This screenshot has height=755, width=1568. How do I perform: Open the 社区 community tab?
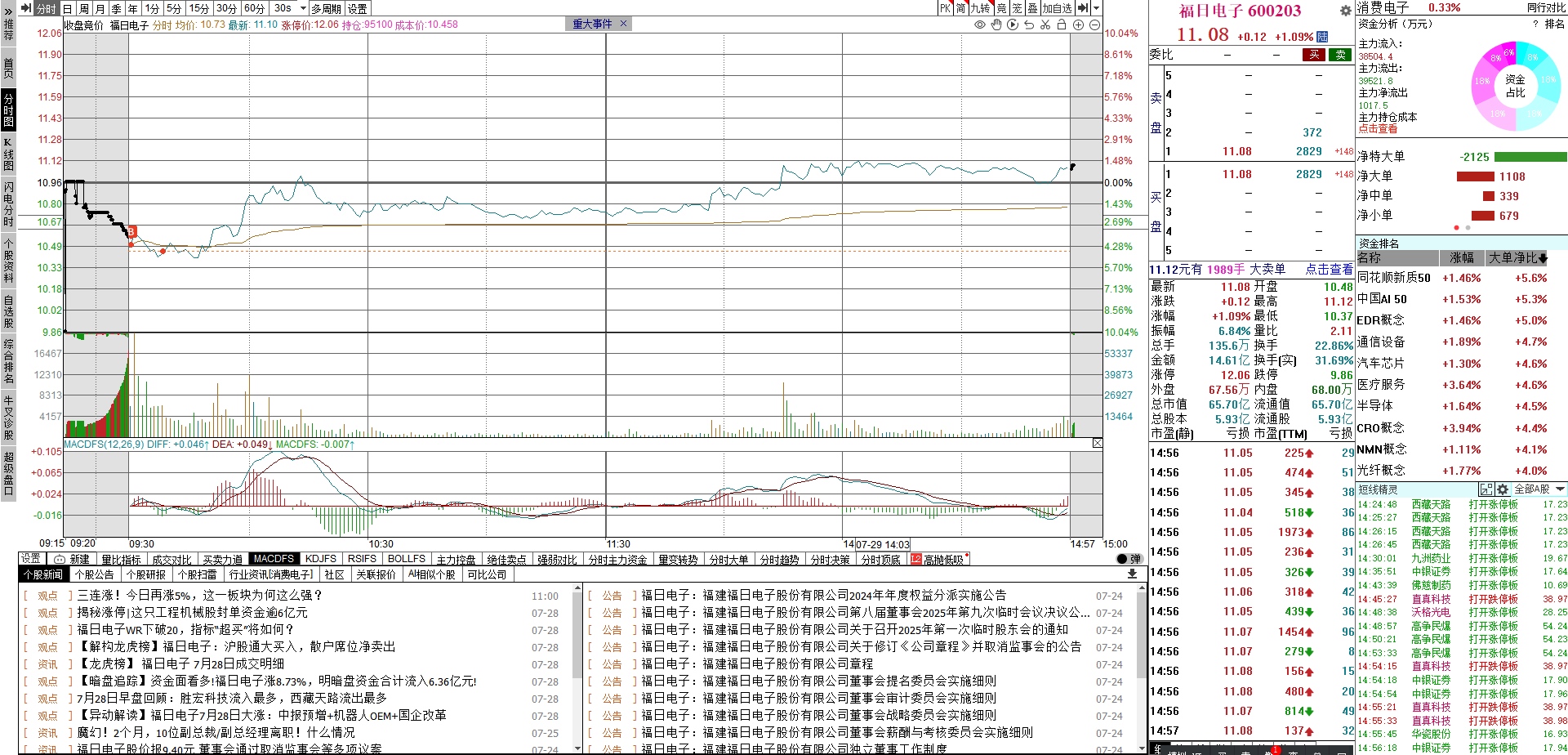click(335, 574)
